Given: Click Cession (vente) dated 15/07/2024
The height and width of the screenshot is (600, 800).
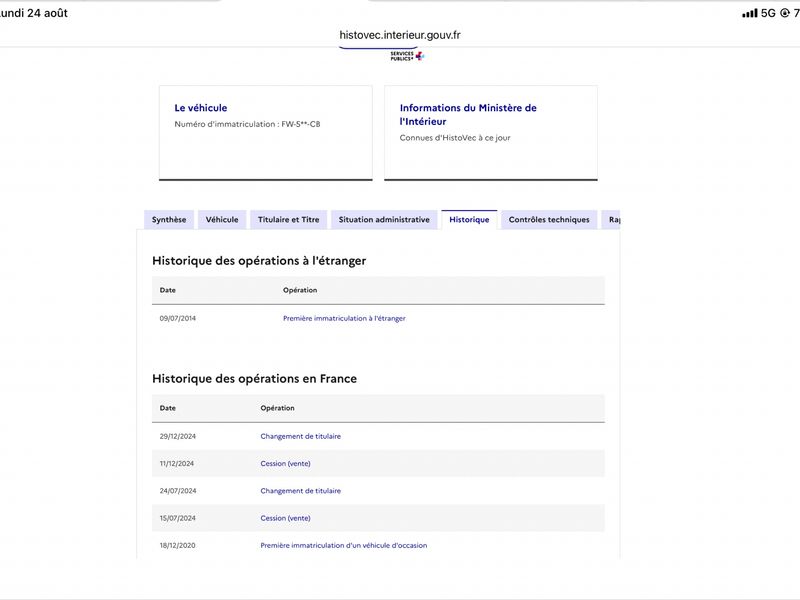Looking at the screenshot, I should [285, 518].
